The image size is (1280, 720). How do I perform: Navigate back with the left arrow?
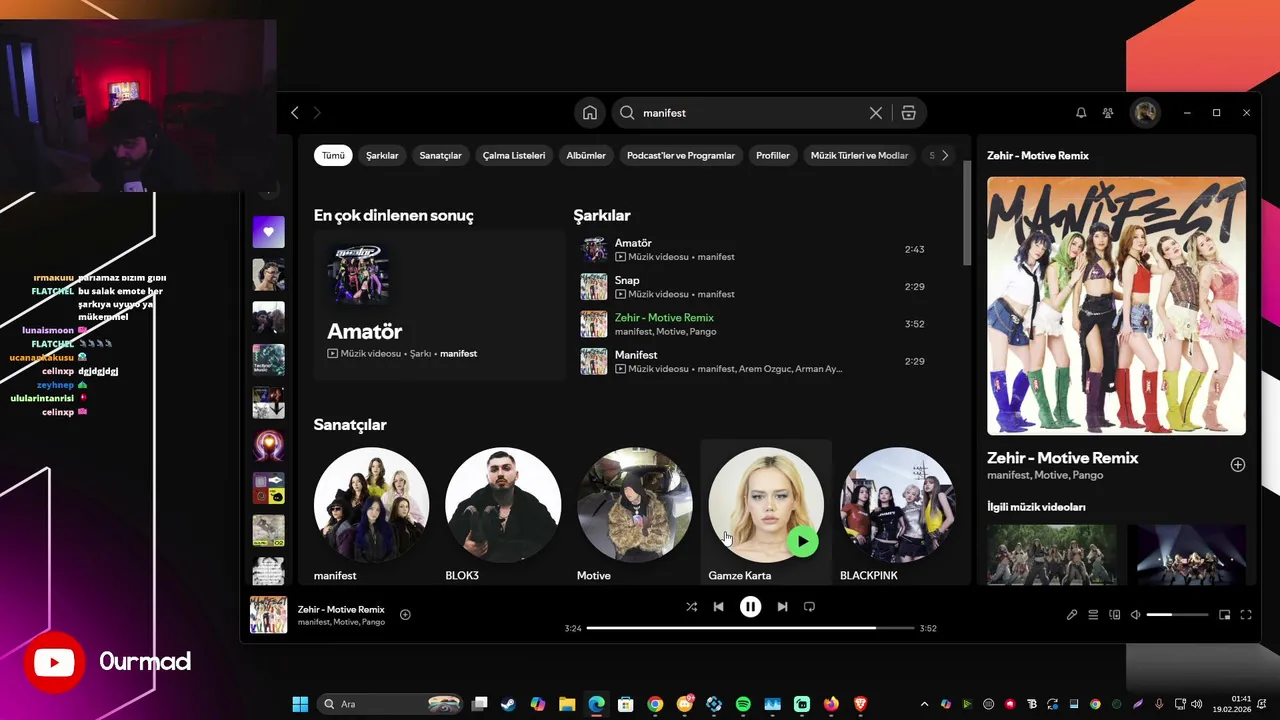coord(295,113)
